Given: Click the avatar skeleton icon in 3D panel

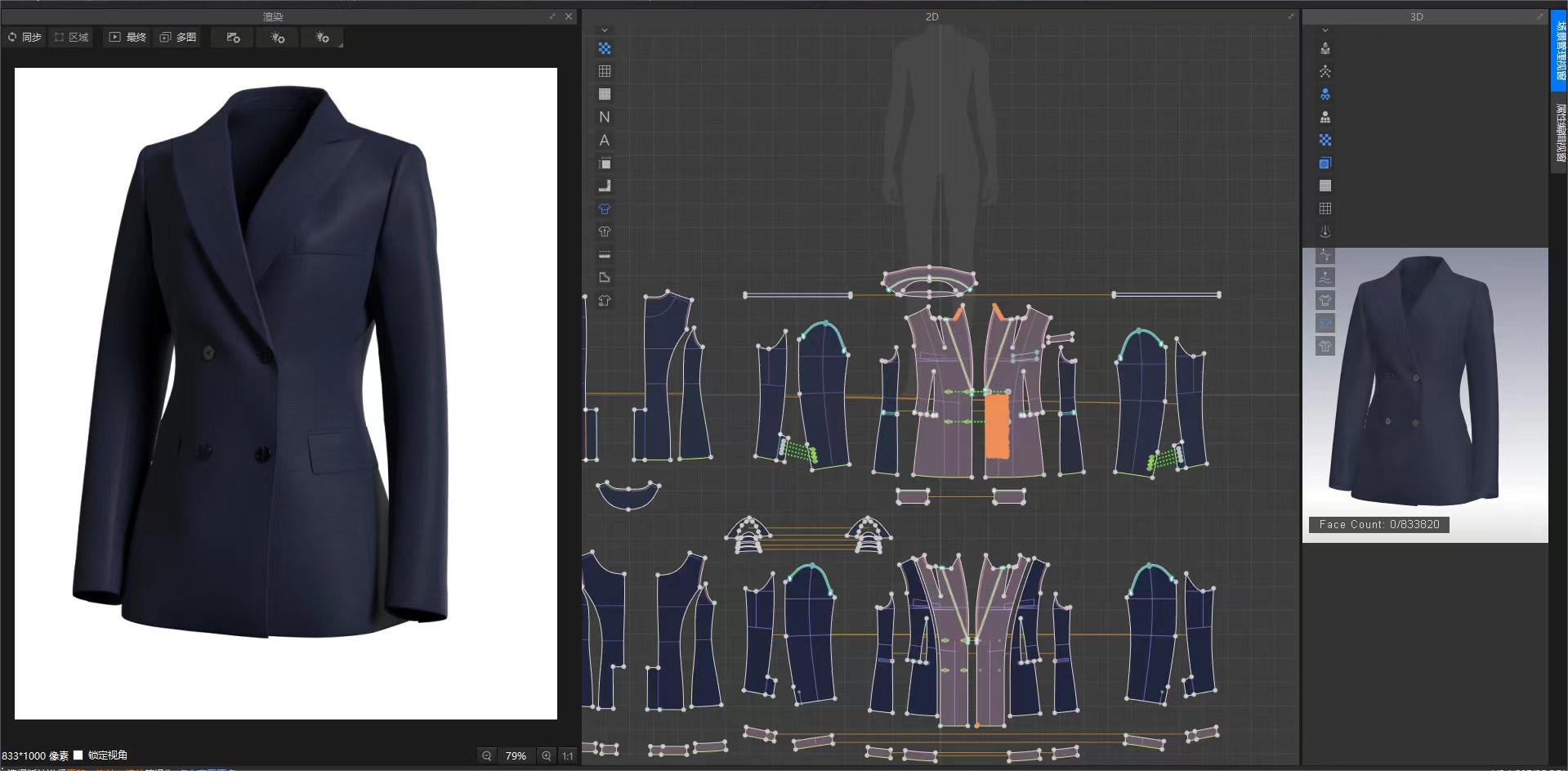Looking at the screenshot, I should tap(1325, 71).
